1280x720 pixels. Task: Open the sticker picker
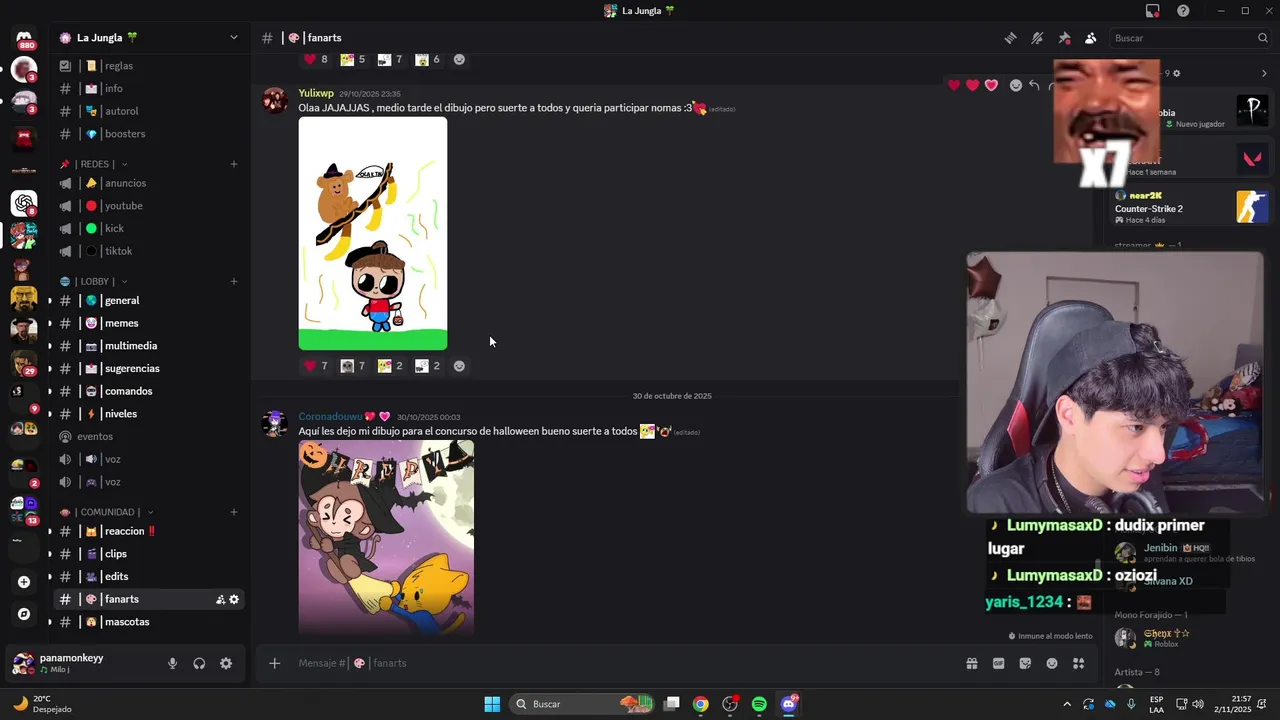(1025, 663)
